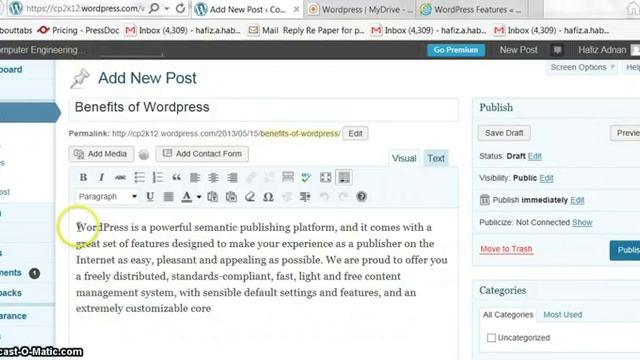Click the browser address bar

[x=85, y=9]
